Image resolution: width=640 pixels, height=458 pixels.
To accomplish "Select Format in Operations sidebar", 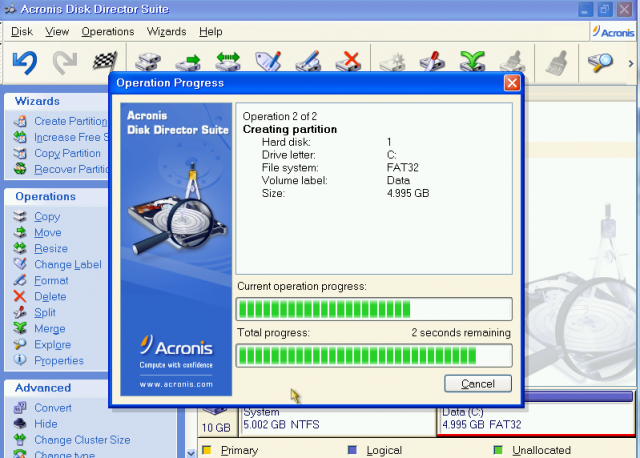I will point(51,280).
